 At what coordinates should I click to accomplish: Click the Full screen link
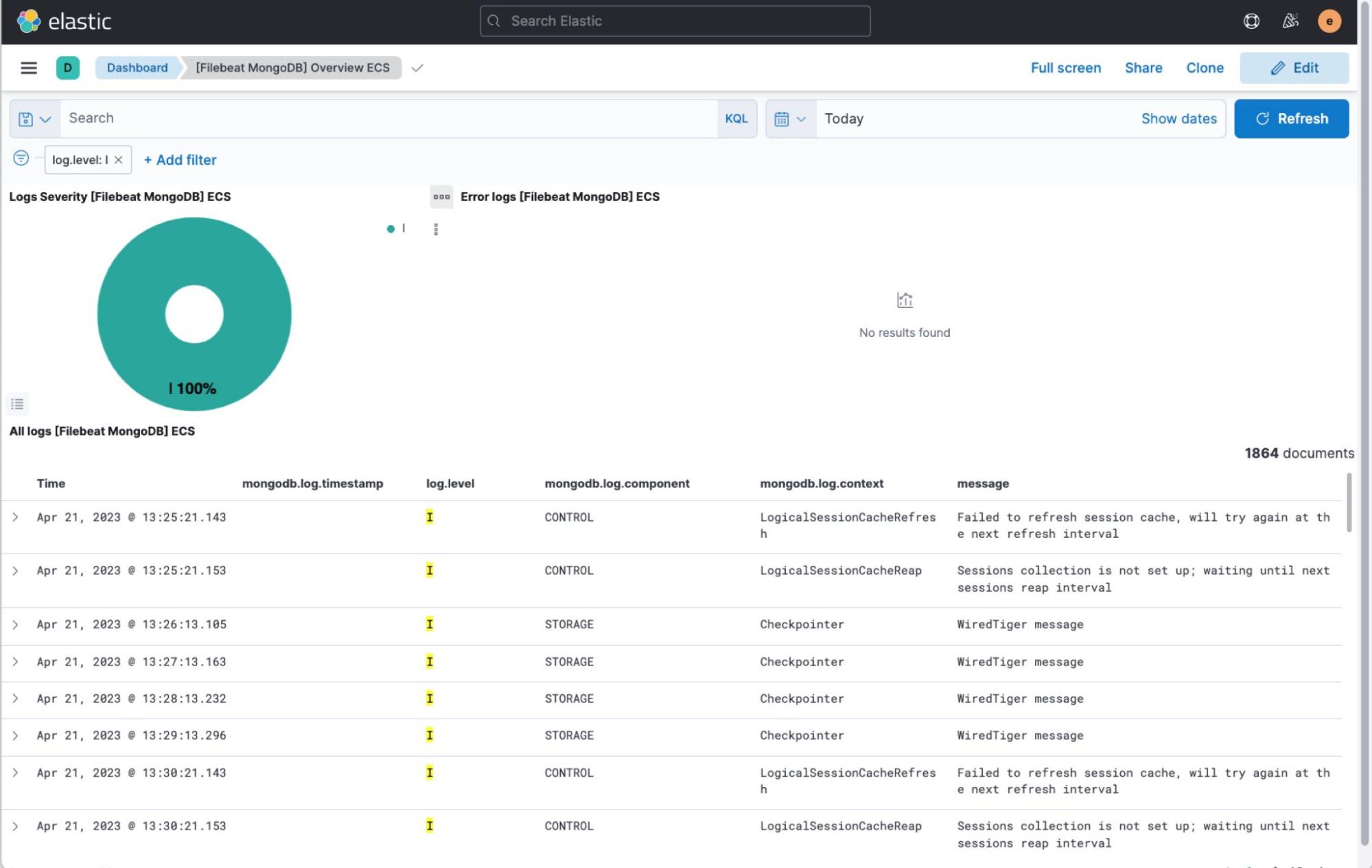[1065, 67]
